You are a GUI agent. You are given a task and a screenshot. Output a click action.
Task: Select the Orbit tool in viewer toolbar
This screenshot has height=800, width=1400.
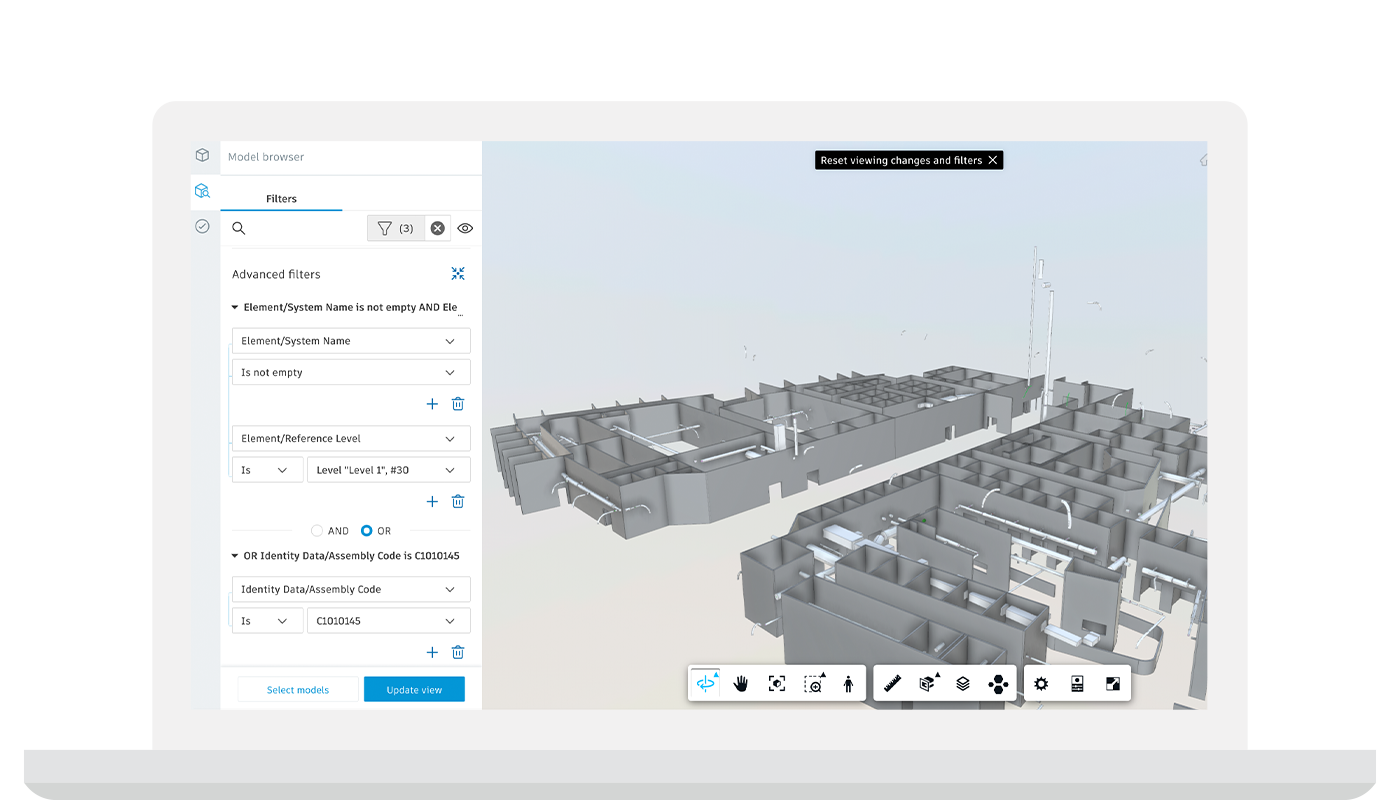pyautogui.click(x=706, y=683)
